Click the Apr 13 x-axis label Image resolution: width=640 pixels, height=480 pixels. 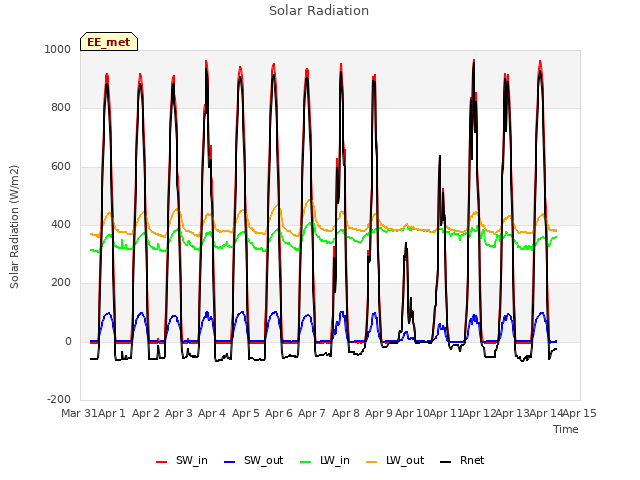[513, 413]
